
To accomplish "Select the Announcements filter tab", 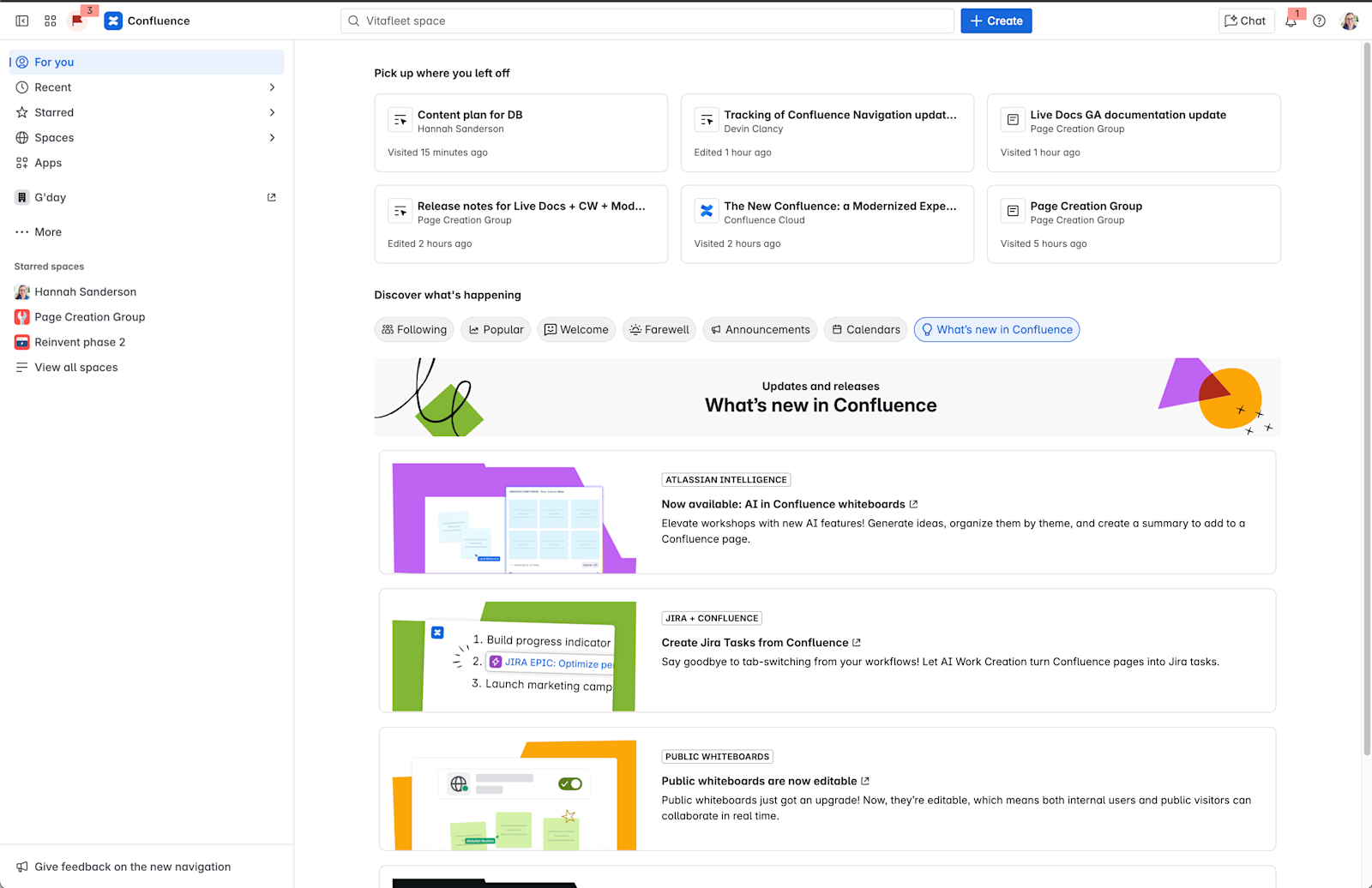I will click(760, 330).
